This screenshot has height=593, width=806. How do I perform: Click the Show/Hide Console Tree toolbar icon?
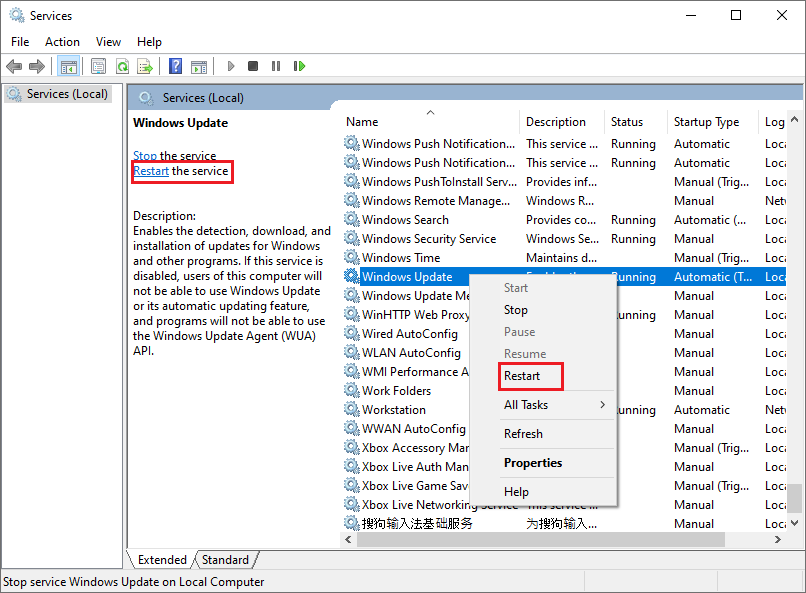point(69,66)
